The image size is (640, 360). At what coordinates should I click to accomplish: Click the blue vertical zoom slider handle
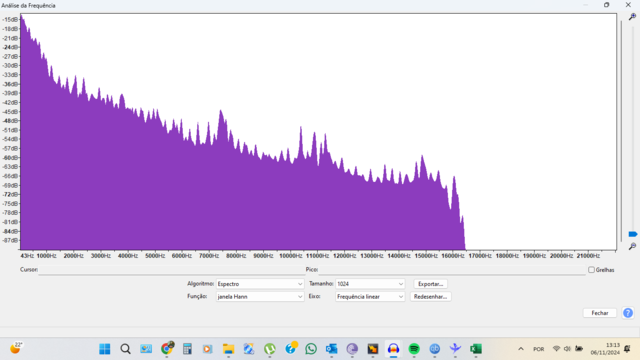point(633,234)
